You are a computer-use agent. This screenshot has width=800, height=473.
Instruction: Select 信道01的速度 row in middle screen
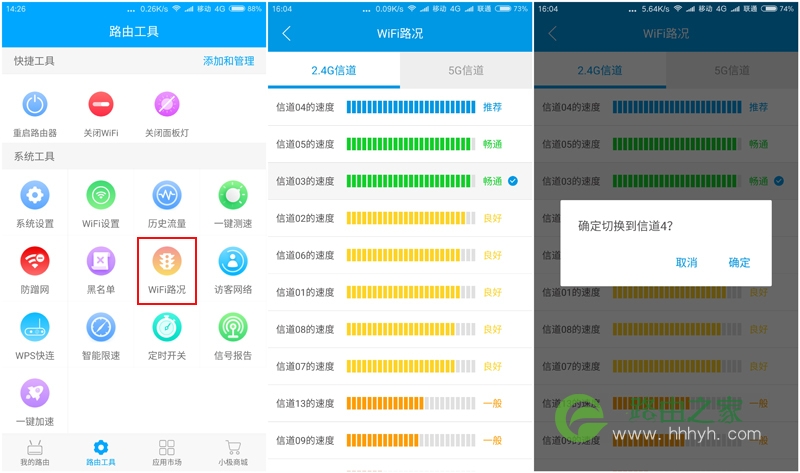[x=400, y=292]
